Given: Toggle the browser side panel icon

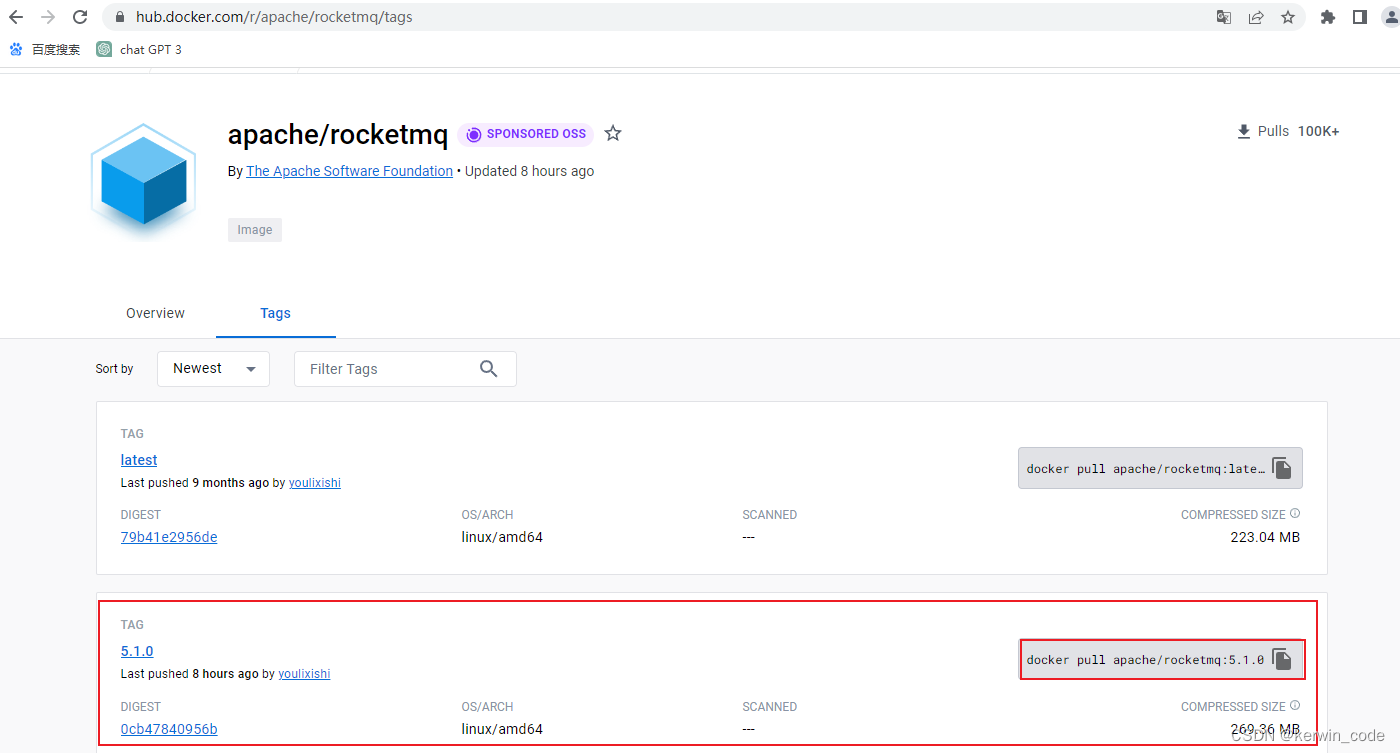Looking at the screenshot, I should [x=1360, y=17].
